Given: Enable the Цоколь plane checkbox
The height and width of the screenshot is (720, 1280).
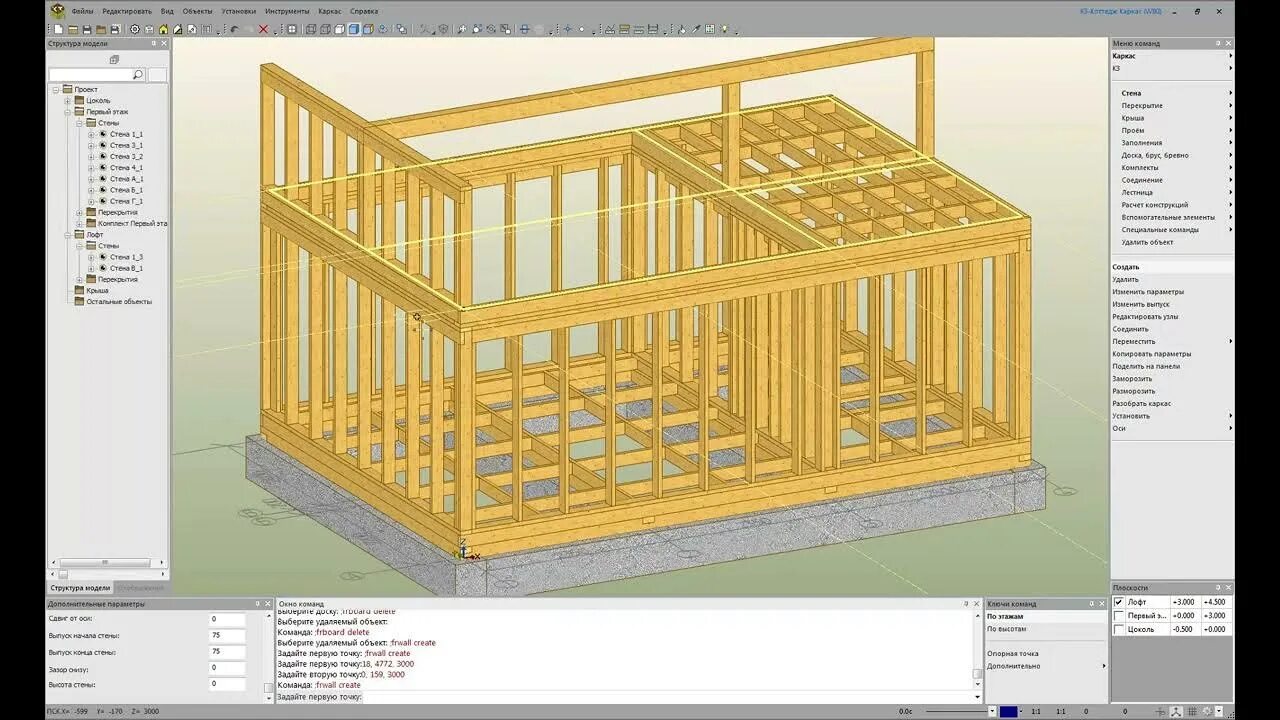Looking at the screenshot, I should 1120,628.
